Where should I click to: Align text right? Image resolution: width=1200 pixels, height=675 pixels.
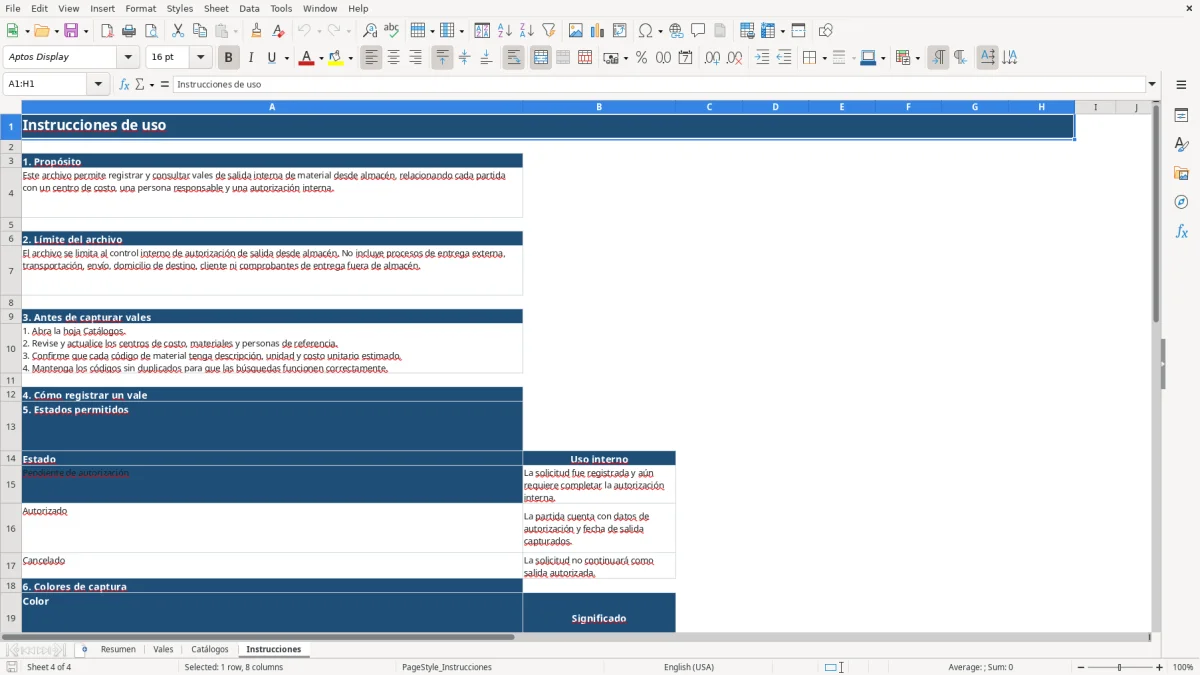coord(415,58)
